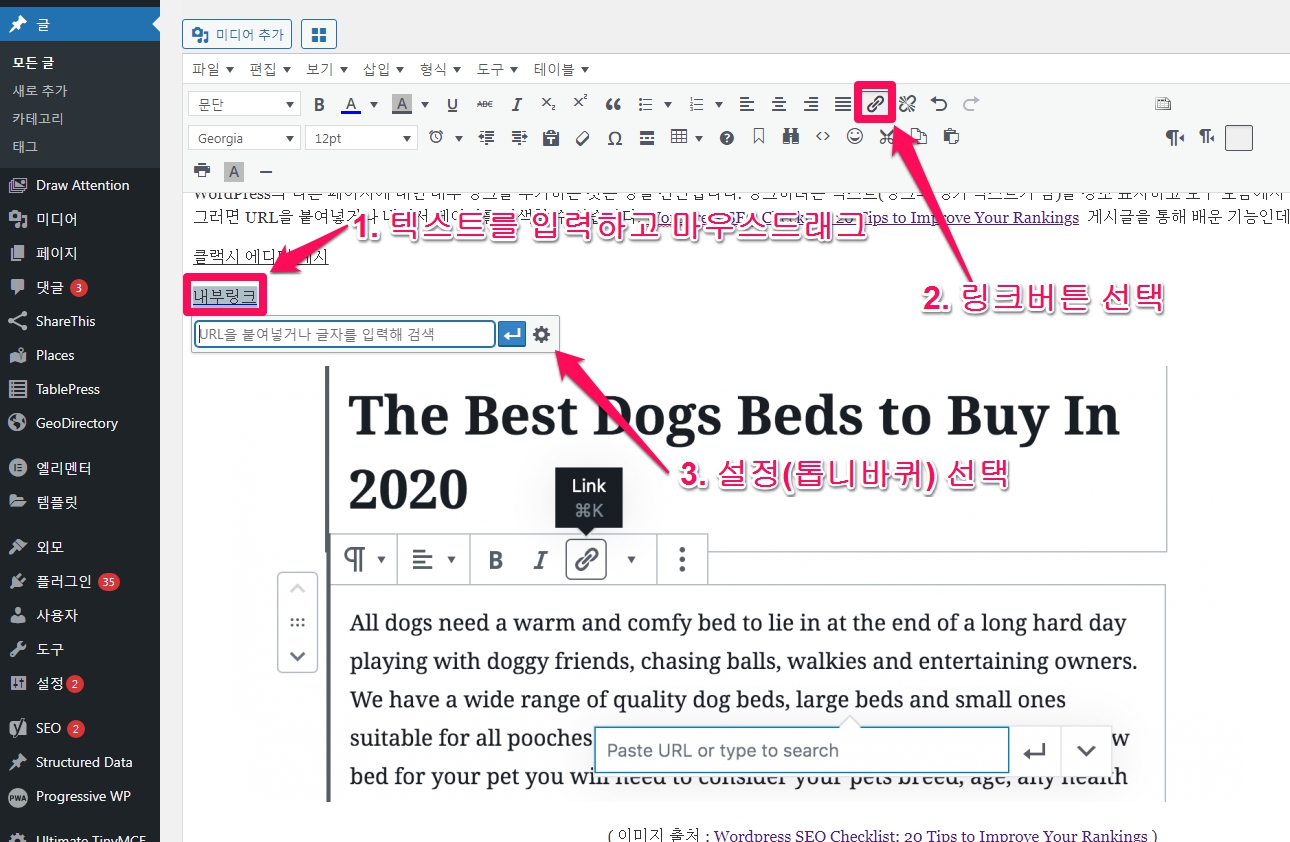Toggle bold formatting in the toolbar

click(x=320, y=104)
